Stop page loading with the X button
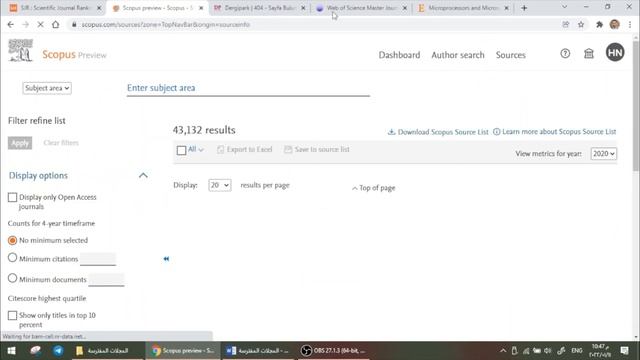Viewport: 640px width, 360px height. [40, 24]
